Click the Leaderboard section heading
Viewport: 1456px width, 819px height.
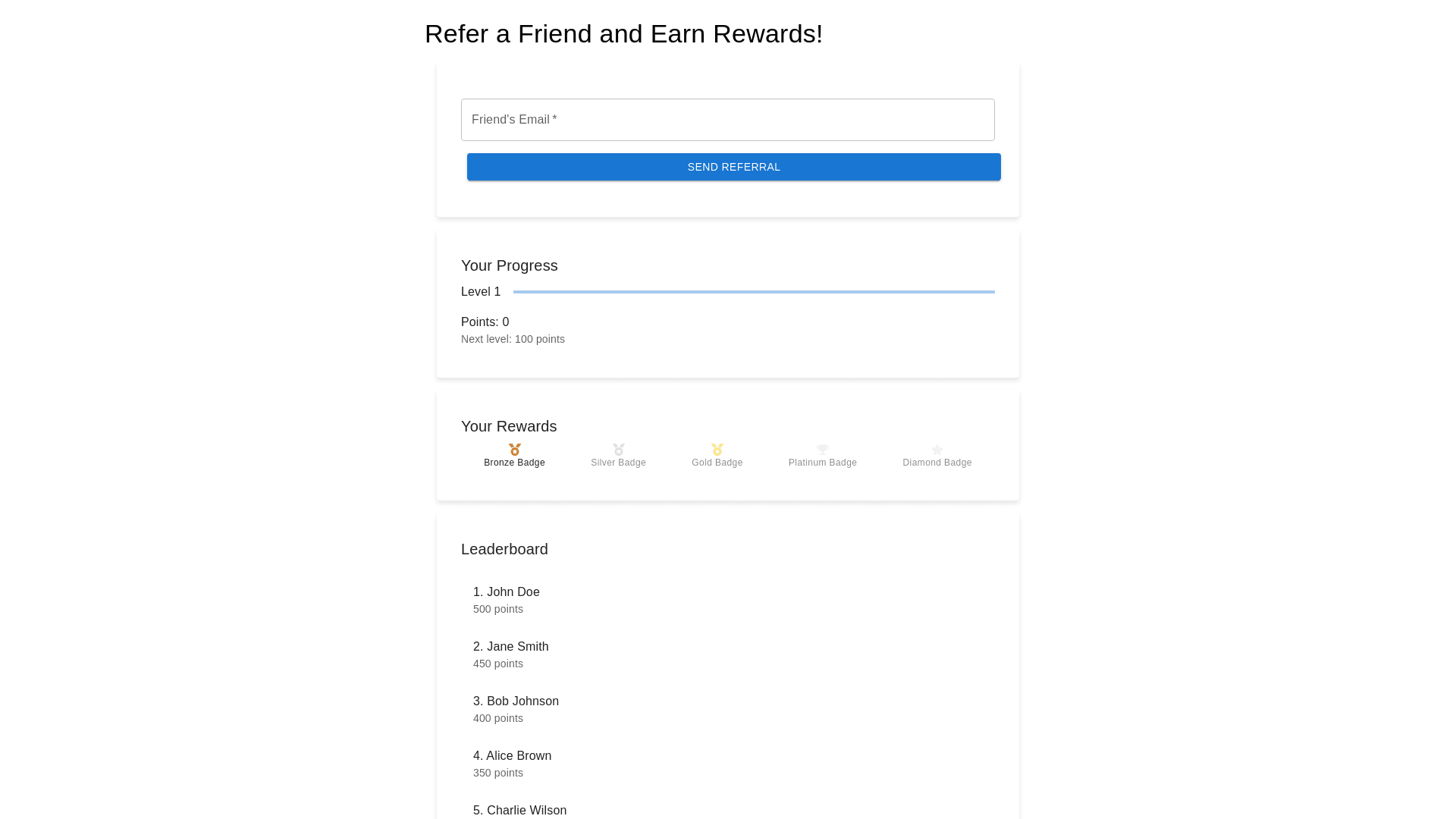[504, 549]
